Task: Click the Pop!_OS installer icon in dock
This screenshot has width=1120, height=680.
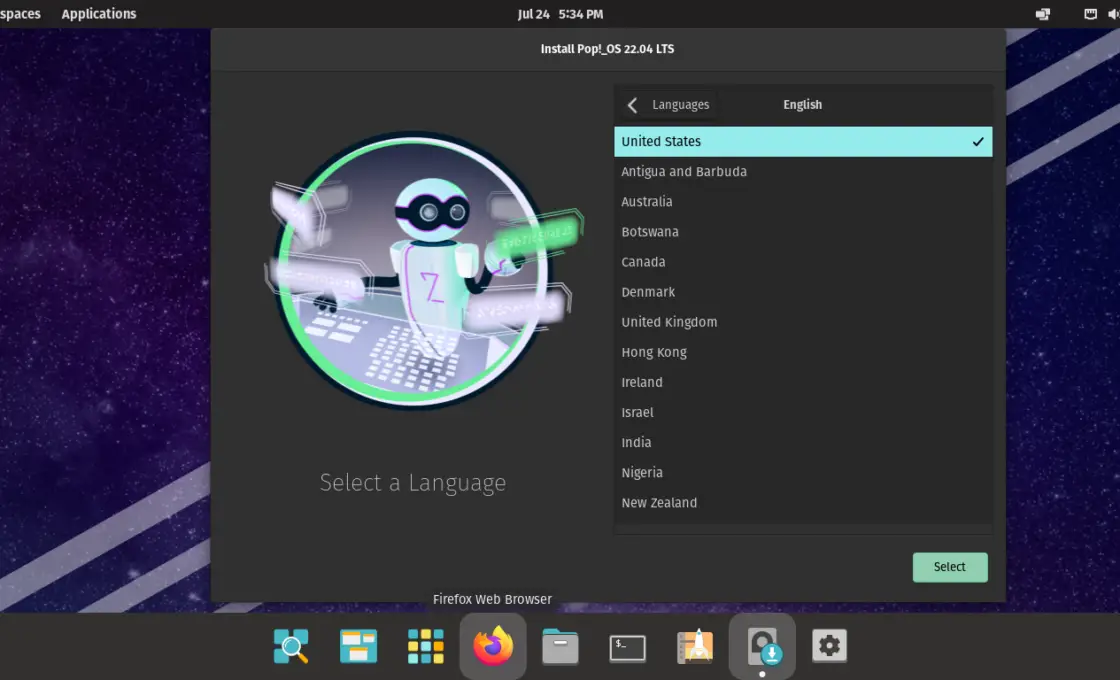Action: (762, 646)
